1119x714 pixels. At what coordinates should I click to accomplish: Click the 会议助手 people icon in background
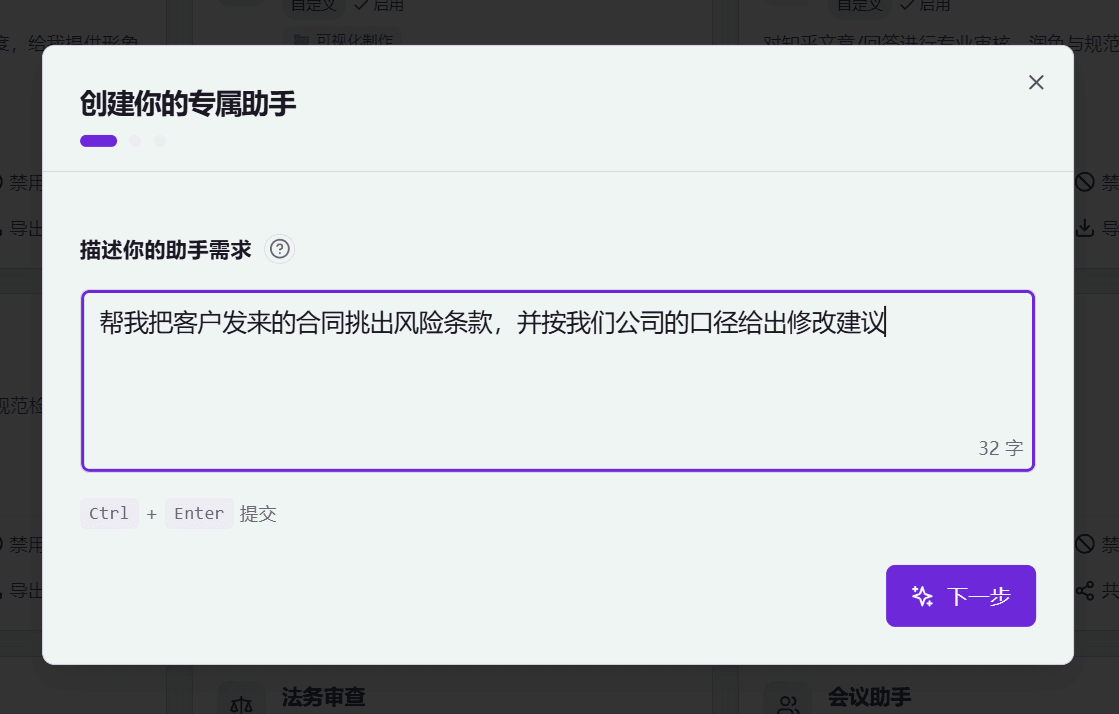(x=787, y=703)
